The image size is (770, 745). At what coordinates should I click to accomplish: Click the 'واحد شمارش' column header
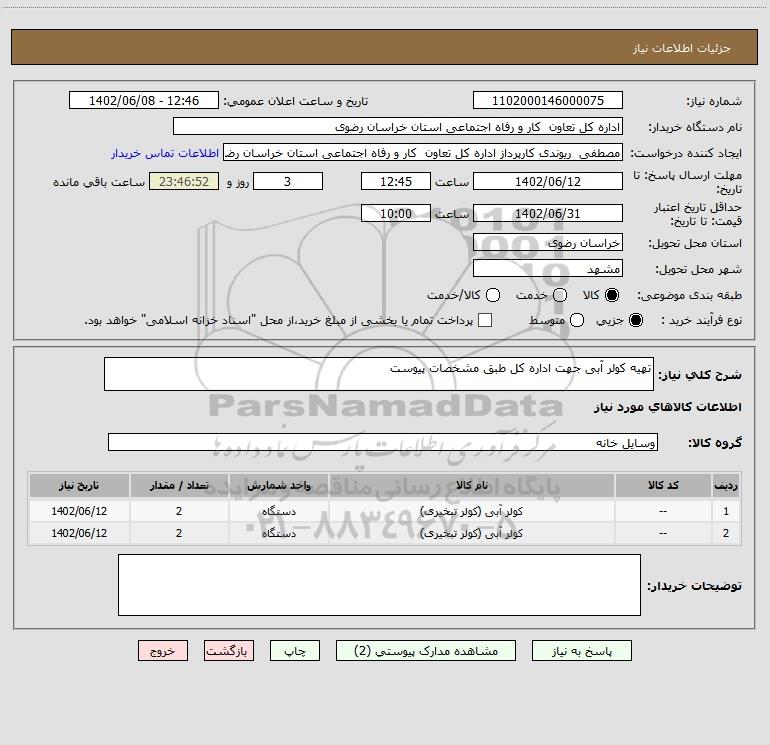coord(278,485)
